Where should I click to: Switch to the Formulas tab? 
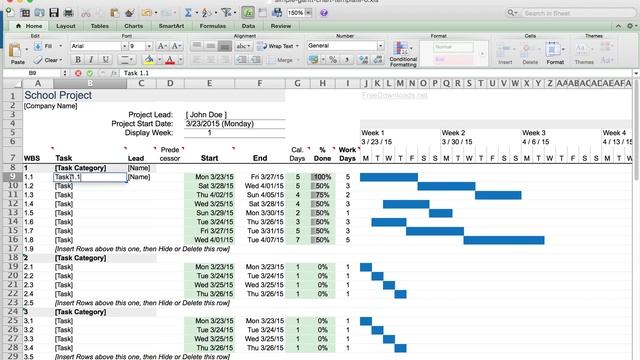(x=213, y=26)
